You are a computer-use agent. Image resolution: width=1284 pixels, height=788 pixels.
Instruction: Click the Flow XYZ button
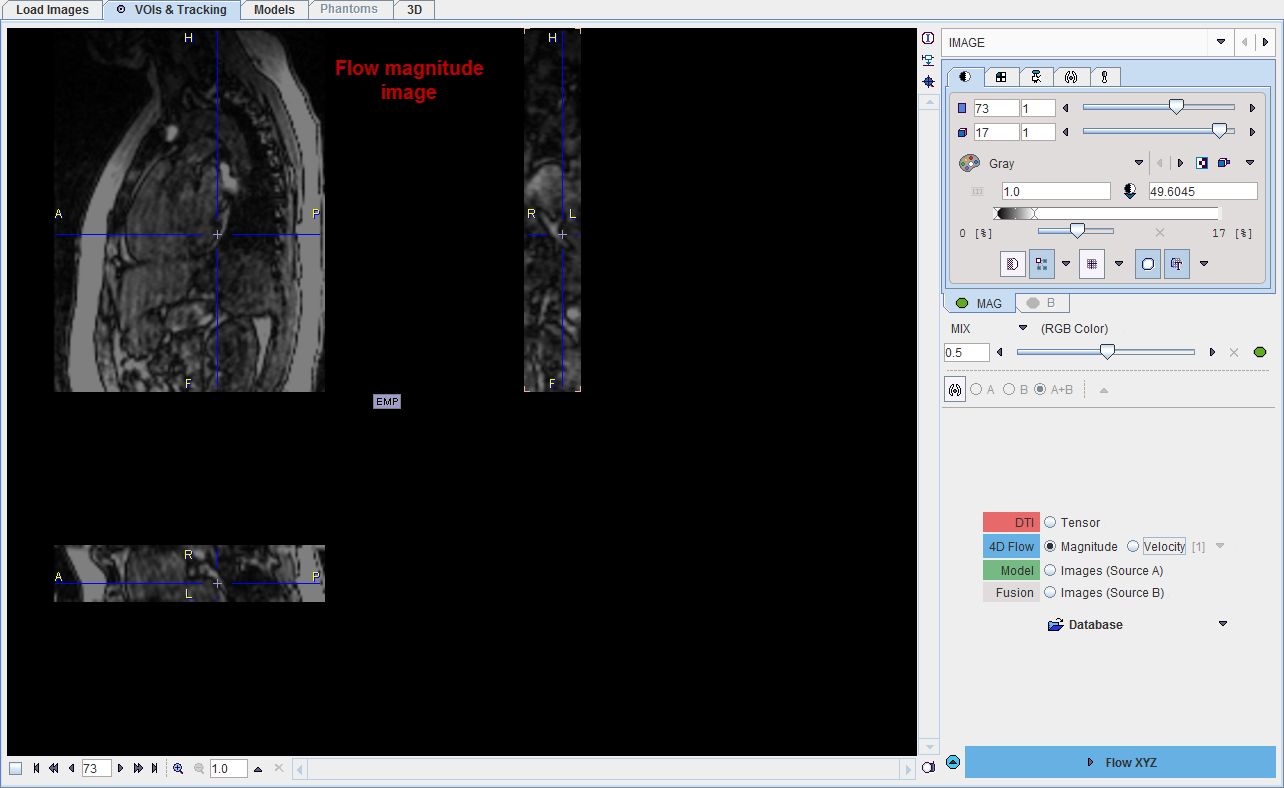pyautogui.click(x=1120, y=762)
